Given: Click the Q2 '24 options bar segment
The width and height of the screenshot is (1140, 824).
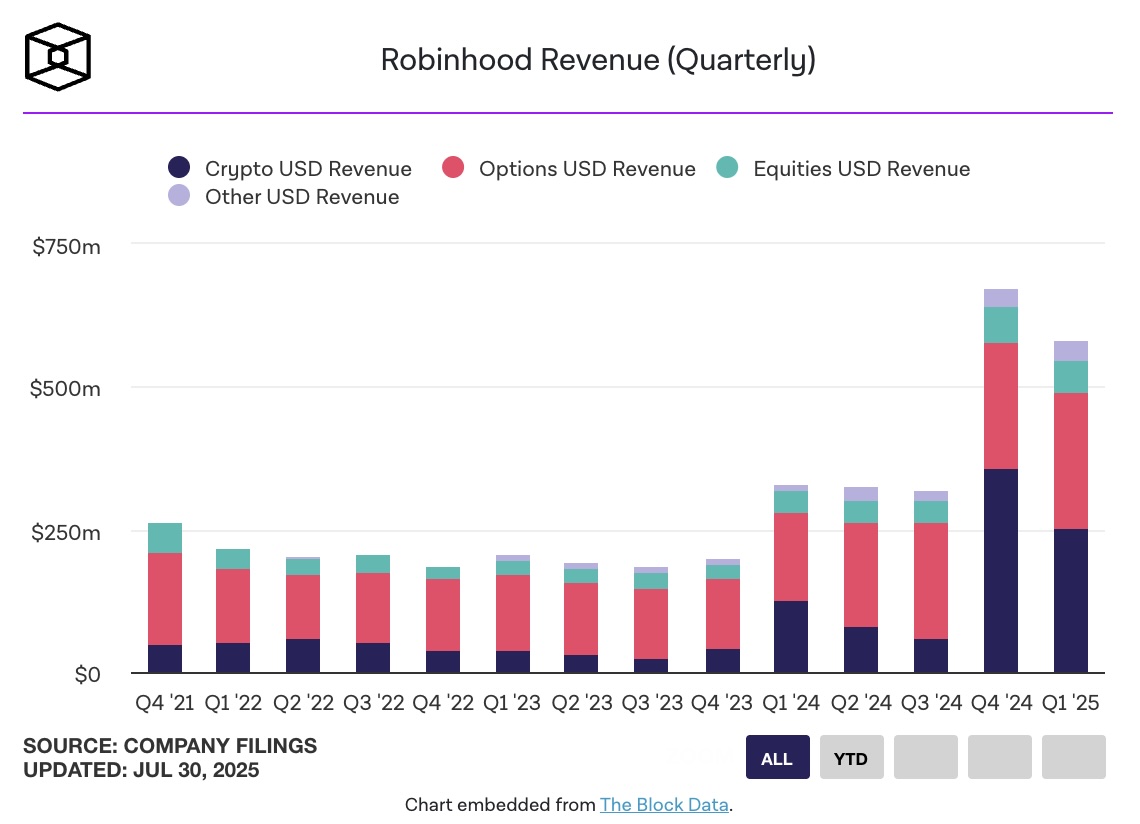Looking at the screenshot, I should 861,575.
